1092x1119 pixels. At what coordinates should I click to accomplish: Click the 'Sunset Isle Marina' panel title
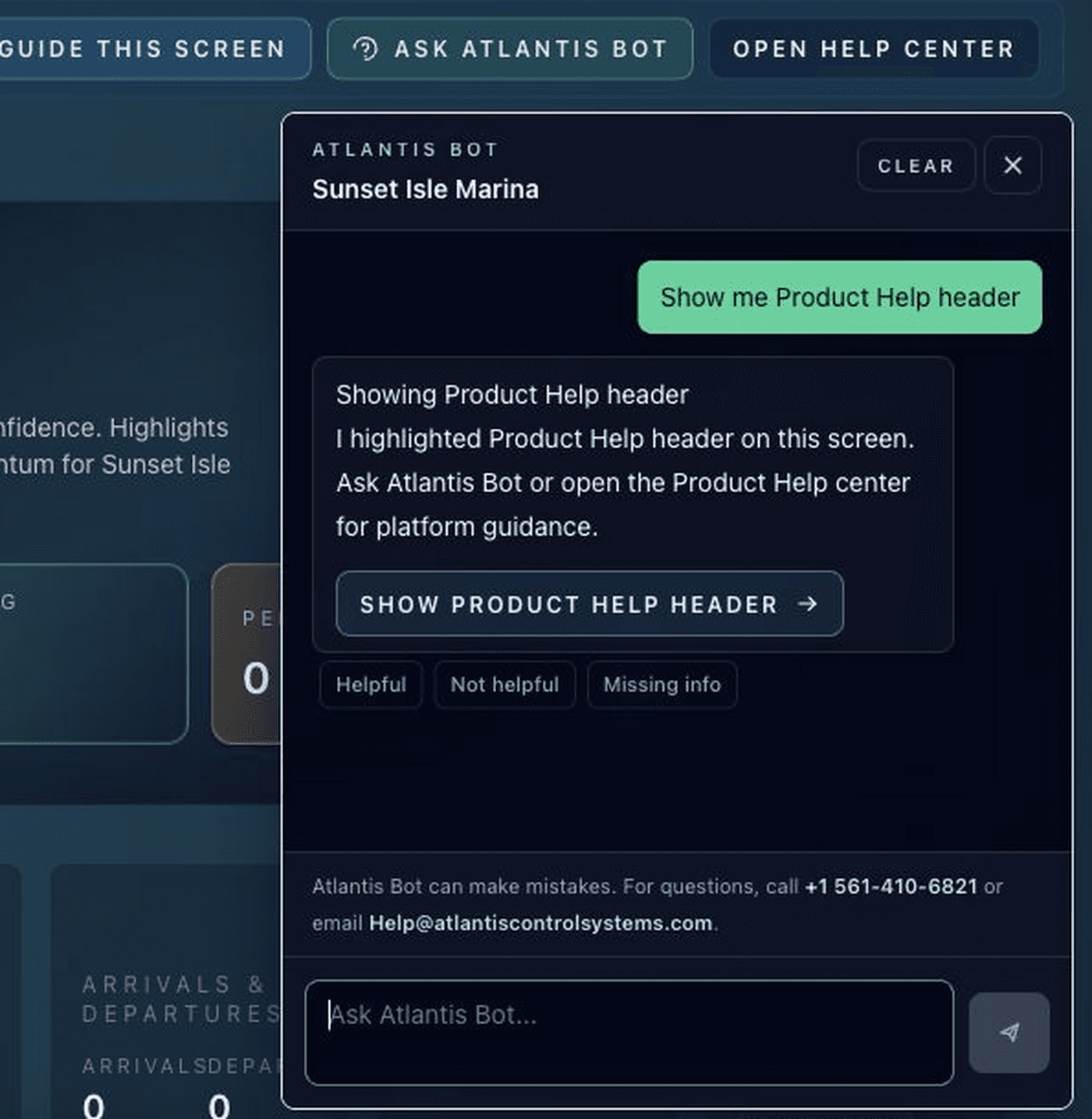[425, 189]
